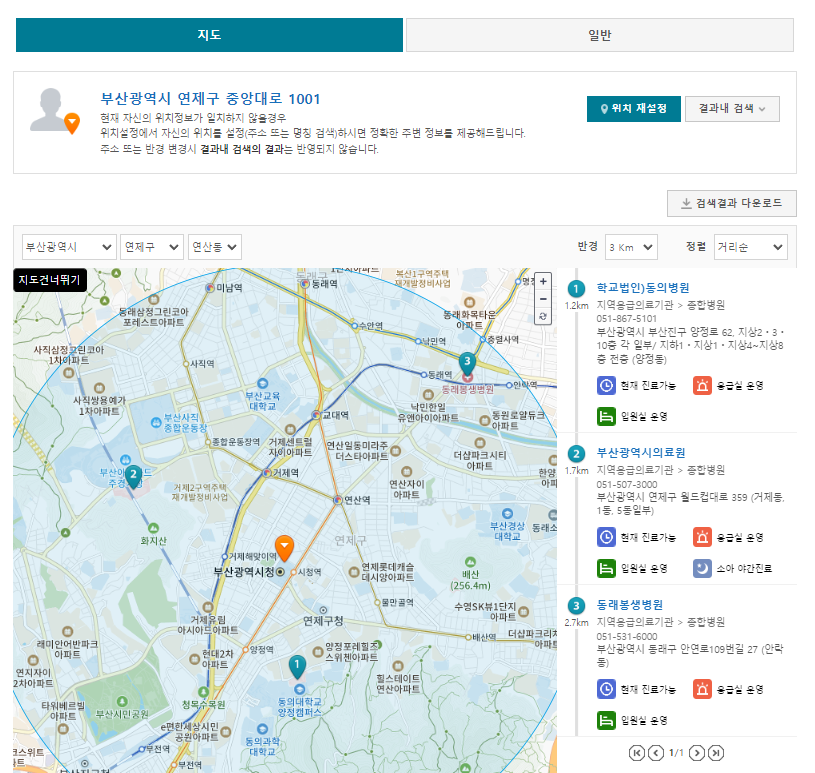The height and width of the screenshot is (773, 815).
Task: Click map marker number 3
Action: click(x=467, y=363)
